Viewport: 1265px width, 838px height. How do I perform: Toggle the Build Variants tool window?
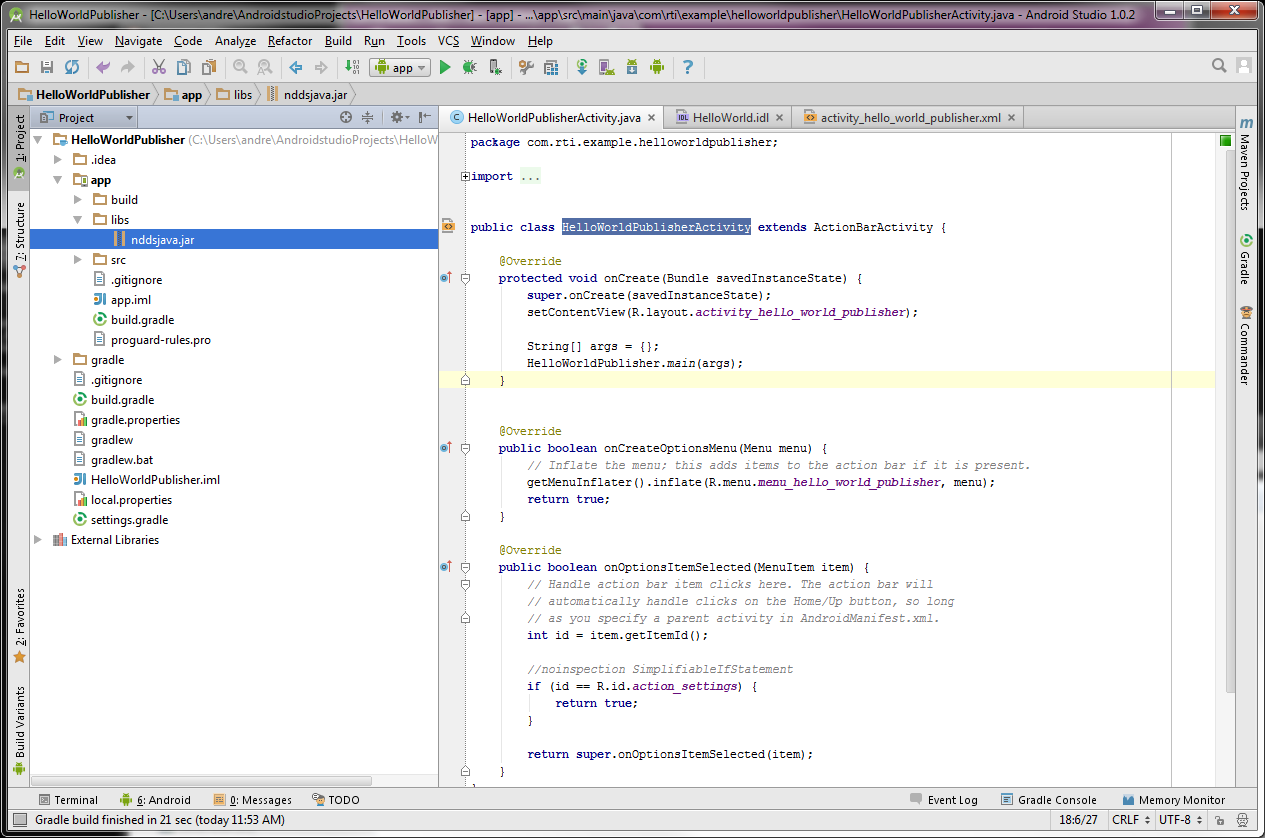[x=20, y=731]
